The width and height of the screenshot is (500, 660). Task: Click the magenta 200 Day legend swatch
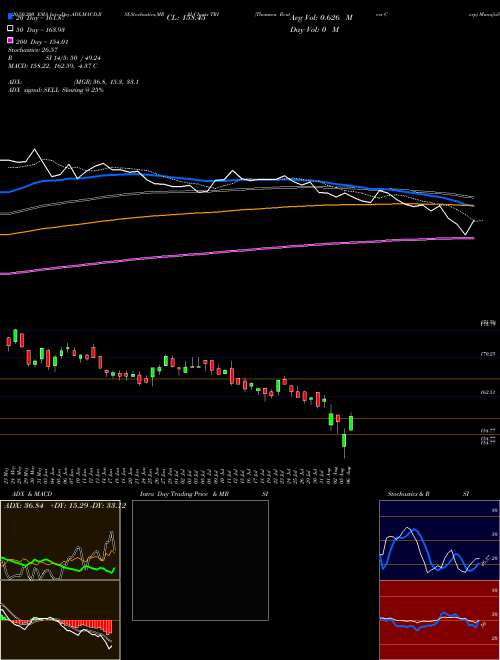10,41
